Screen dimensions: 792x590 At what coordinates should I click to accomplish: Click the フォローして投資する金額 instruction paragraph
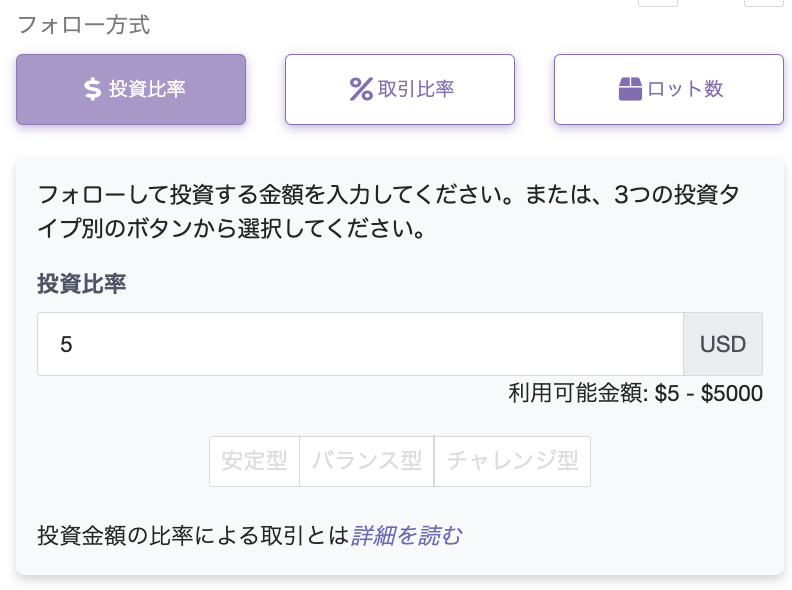point(388,212)
